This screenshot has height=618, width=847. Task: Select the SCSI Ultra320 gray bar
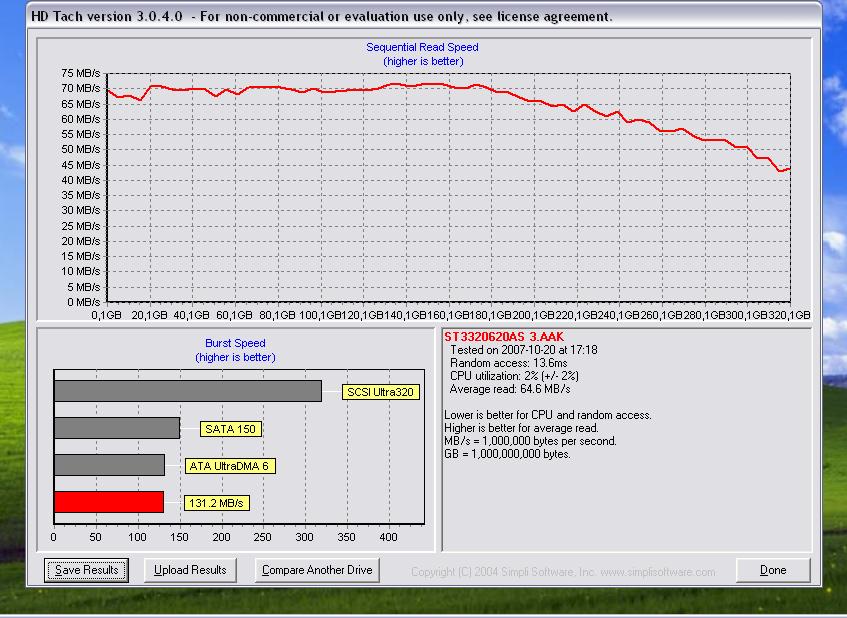pyautogui.click(x=187, y=391)
